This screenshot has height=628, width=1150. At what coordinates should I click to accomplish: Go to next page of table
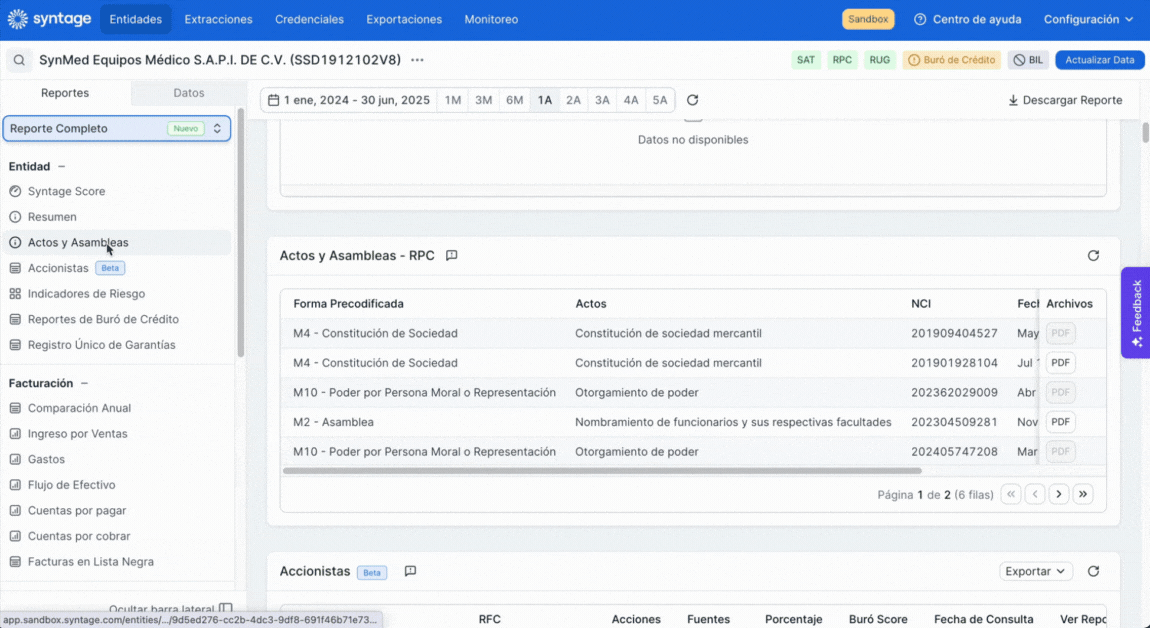click(x=1059, y=494)
